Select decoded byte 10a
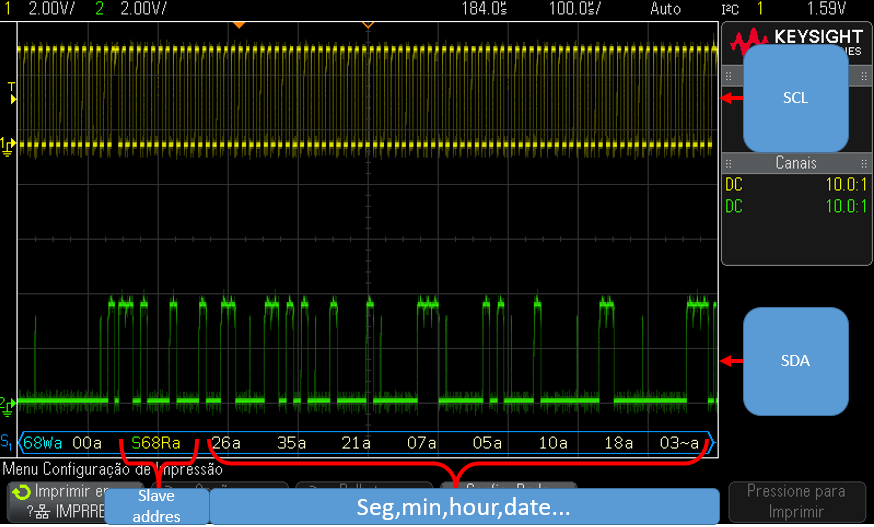The height and width of the screenshot is (527, 874). point(553,443)
